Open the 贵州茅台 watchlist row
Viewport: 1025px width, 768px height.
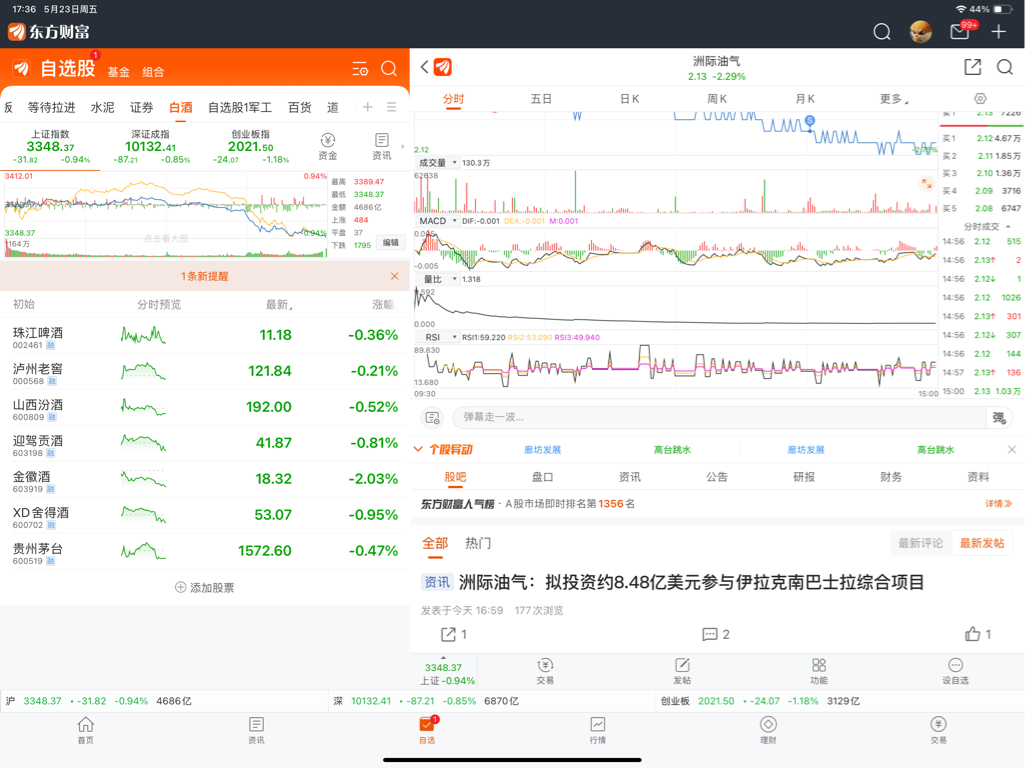(205, 551)
